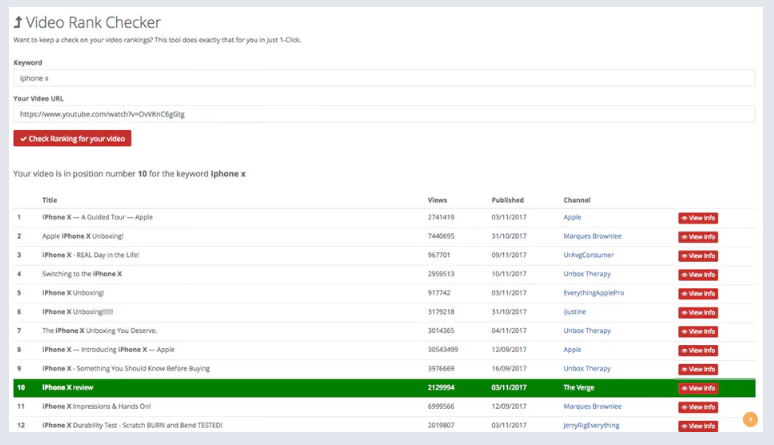The width and height of the screenshot is (774, 445).
Task: Click views value 30543499
Action: pos(443,350)
